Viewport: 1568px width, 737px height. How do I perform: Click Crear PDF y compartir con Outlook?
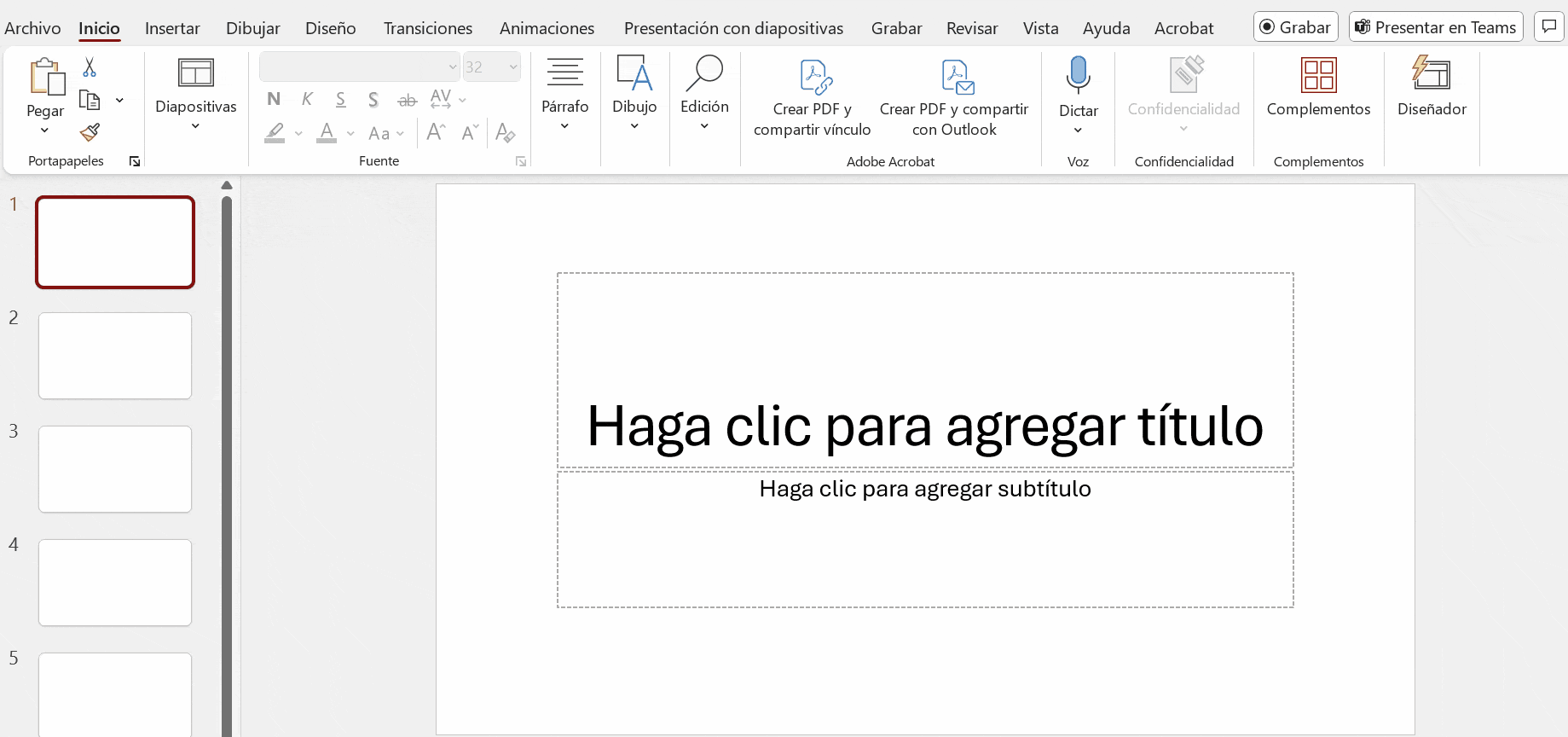pos(953,97)
